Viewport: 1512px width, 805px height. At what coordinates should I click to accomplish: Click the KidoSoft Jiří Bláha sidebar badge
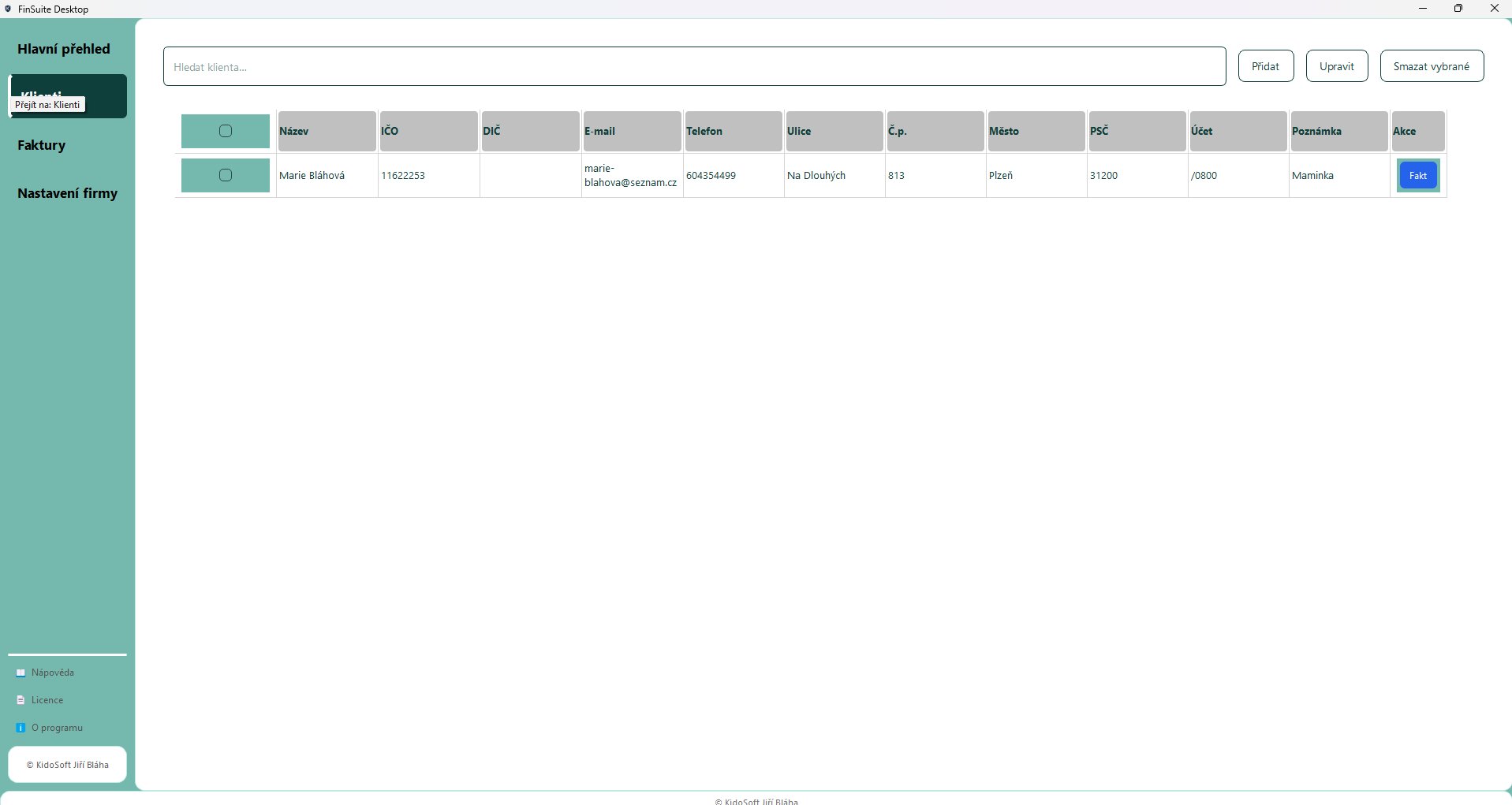(67, 765)
